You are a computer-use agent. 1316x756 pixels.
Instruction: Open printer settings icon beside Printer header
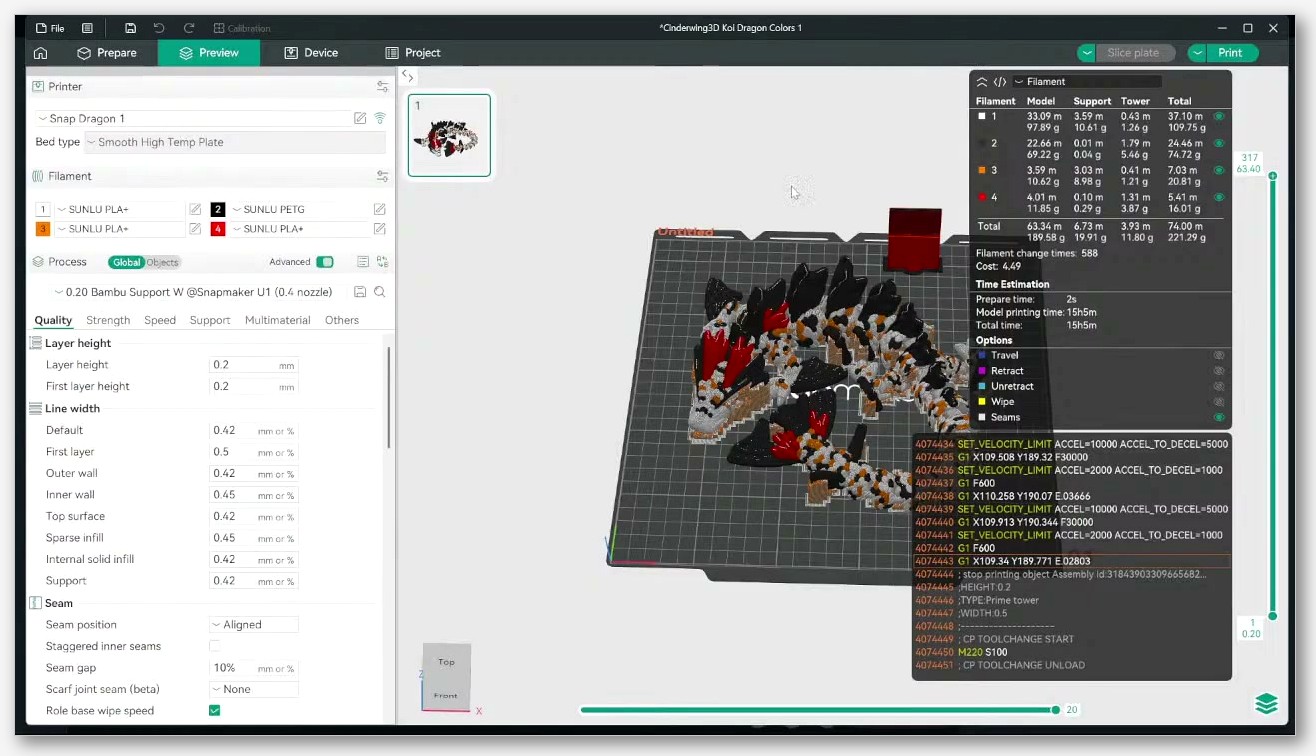(382, 87)
